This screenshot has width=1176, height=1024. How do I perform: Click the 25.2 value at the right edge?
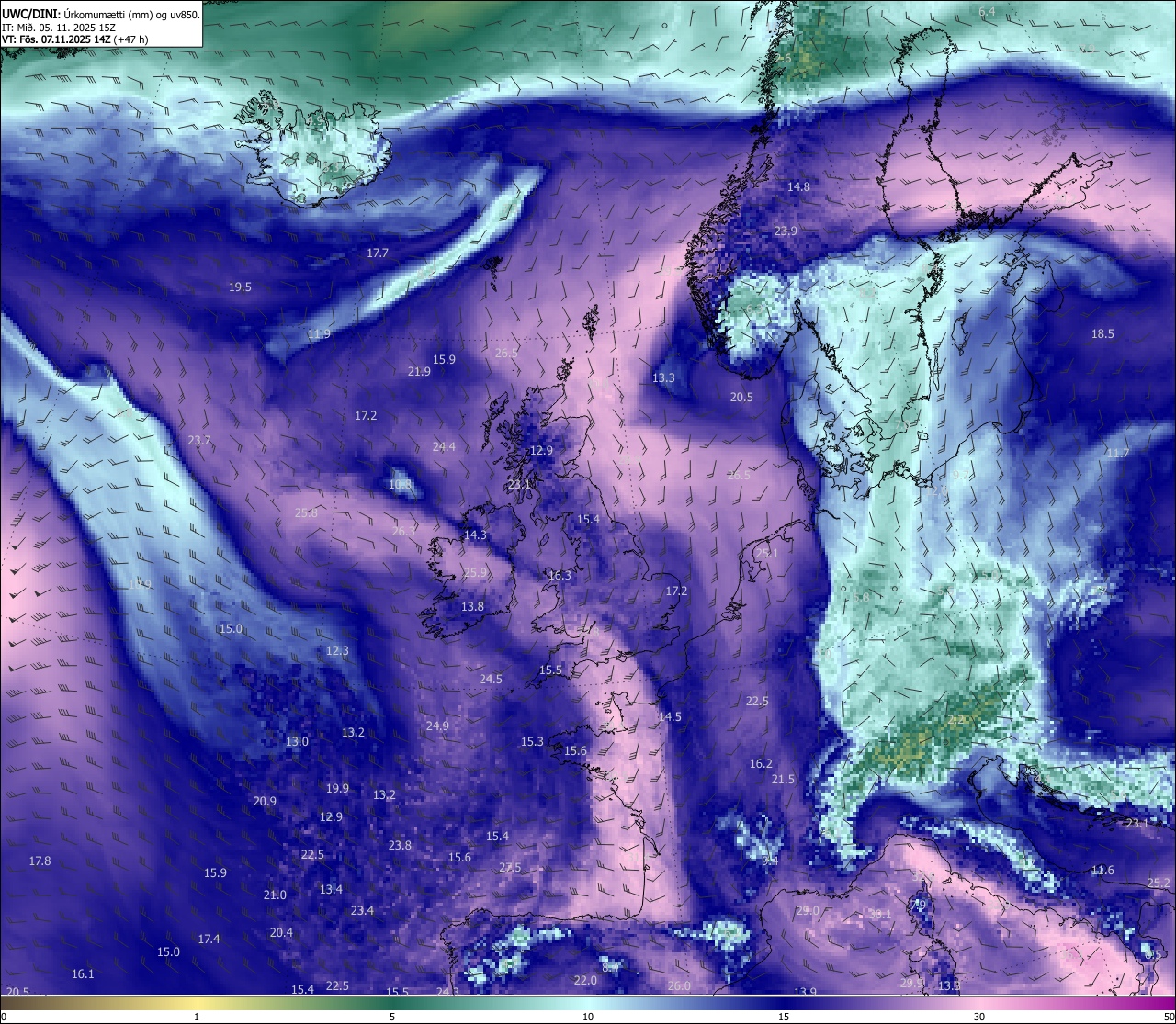click(1159, 883)
